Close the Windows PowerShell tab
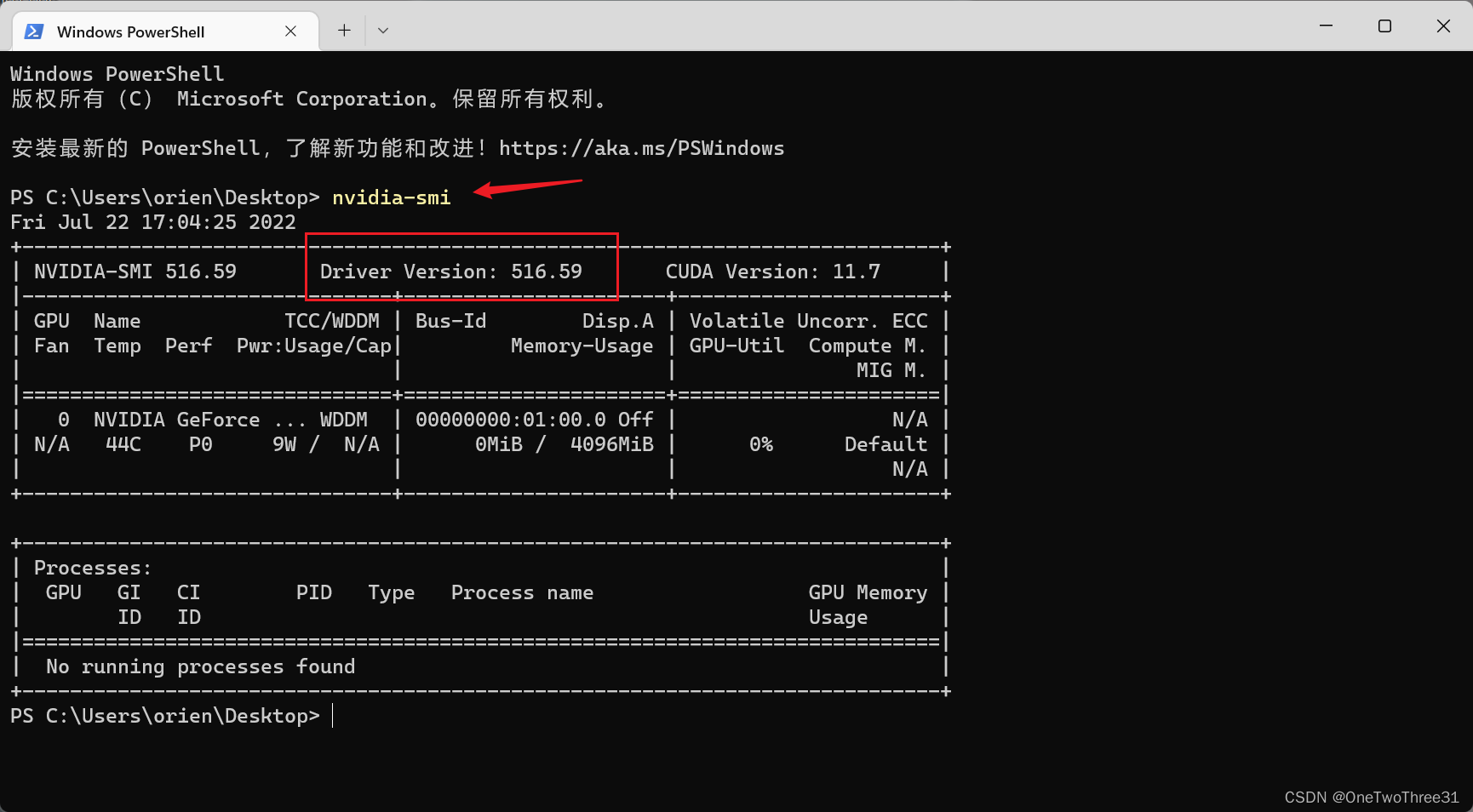Viewport: 1473px width, 812px height. (290, 31)
